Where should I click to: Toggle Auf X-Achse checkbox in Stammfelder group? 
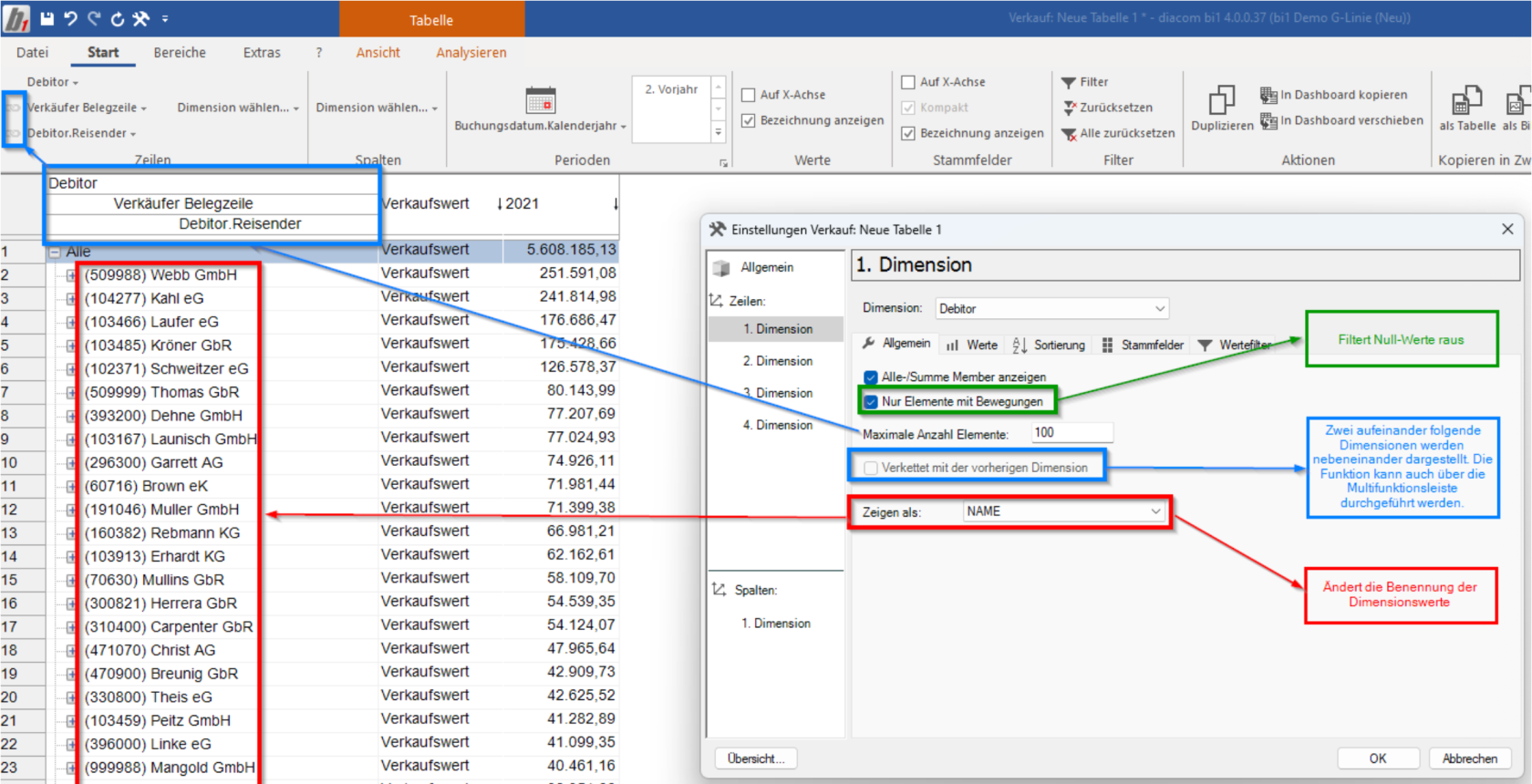pyautogui.click(x=908, y=82)
